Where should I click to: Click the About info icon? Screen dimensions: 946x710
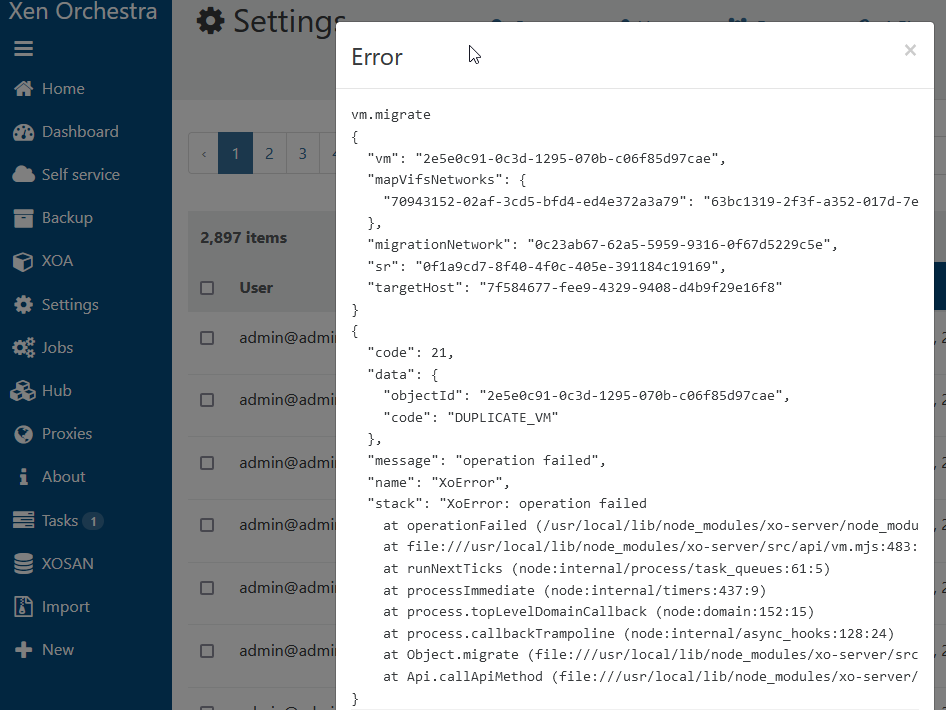[x=24, y=477]
